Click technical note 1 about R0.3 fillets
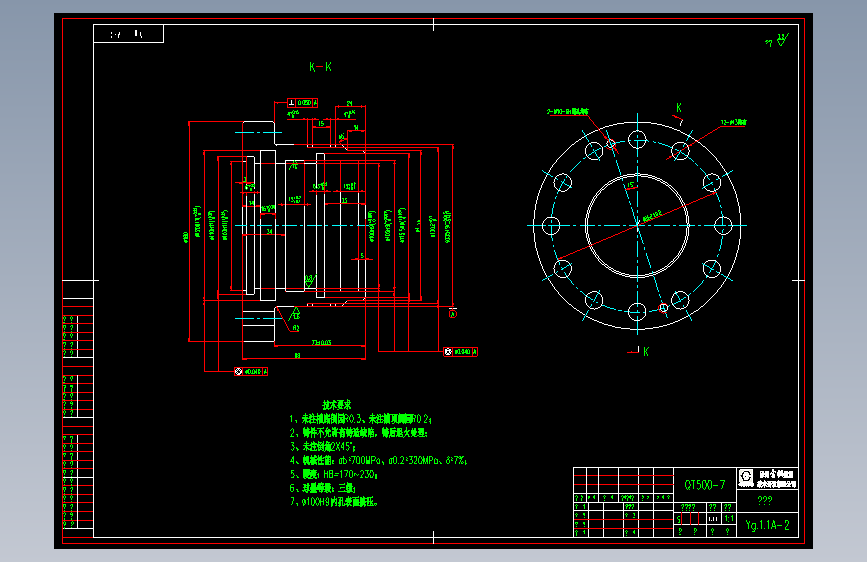Image resolution: width=867 pixels, height=562 pixels. click(x=361, y=419)
